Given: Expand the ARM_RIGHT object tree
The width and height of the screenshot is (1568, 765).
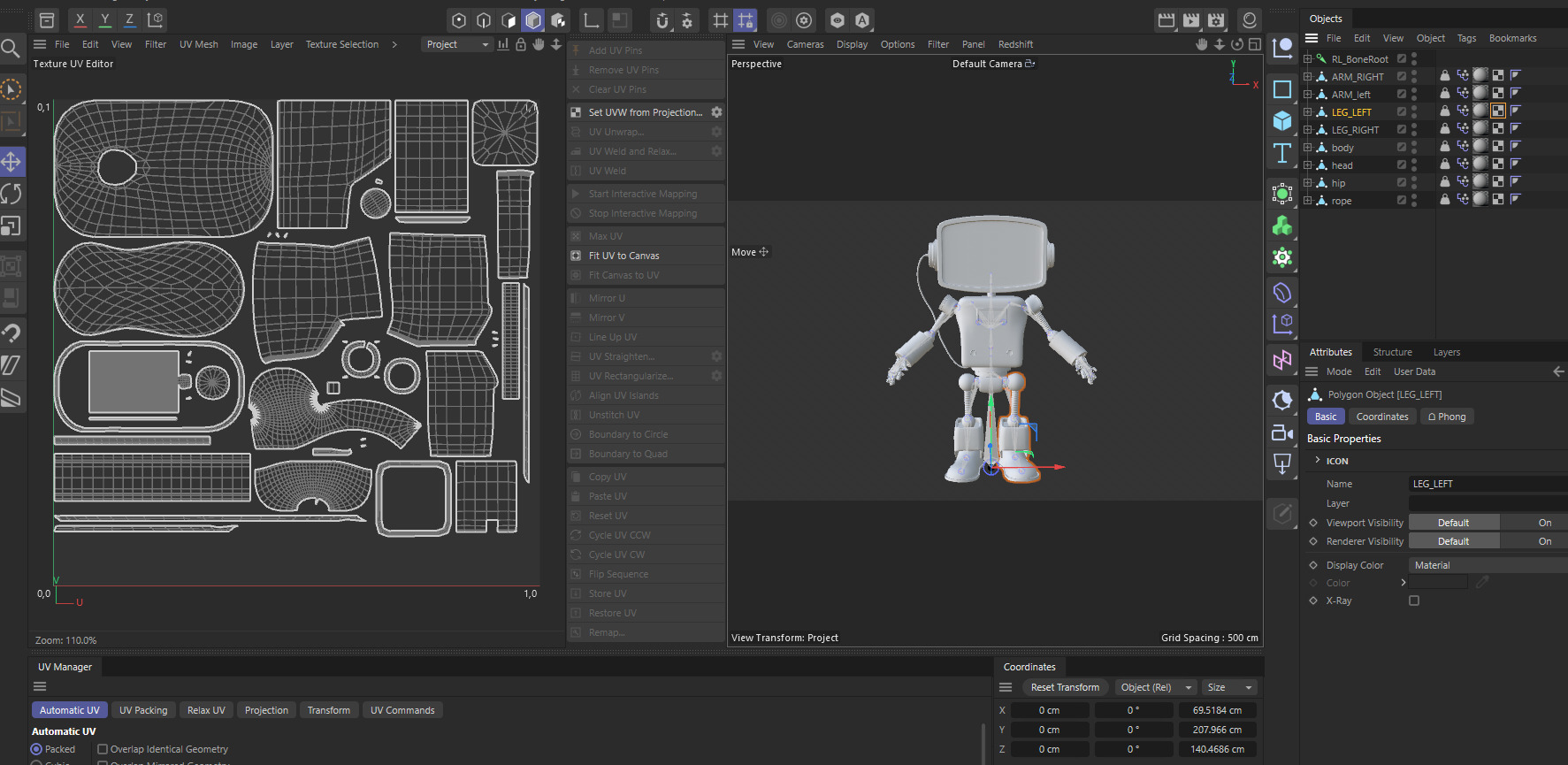Looking at the screenshot, I should [x=1307, y=77].
